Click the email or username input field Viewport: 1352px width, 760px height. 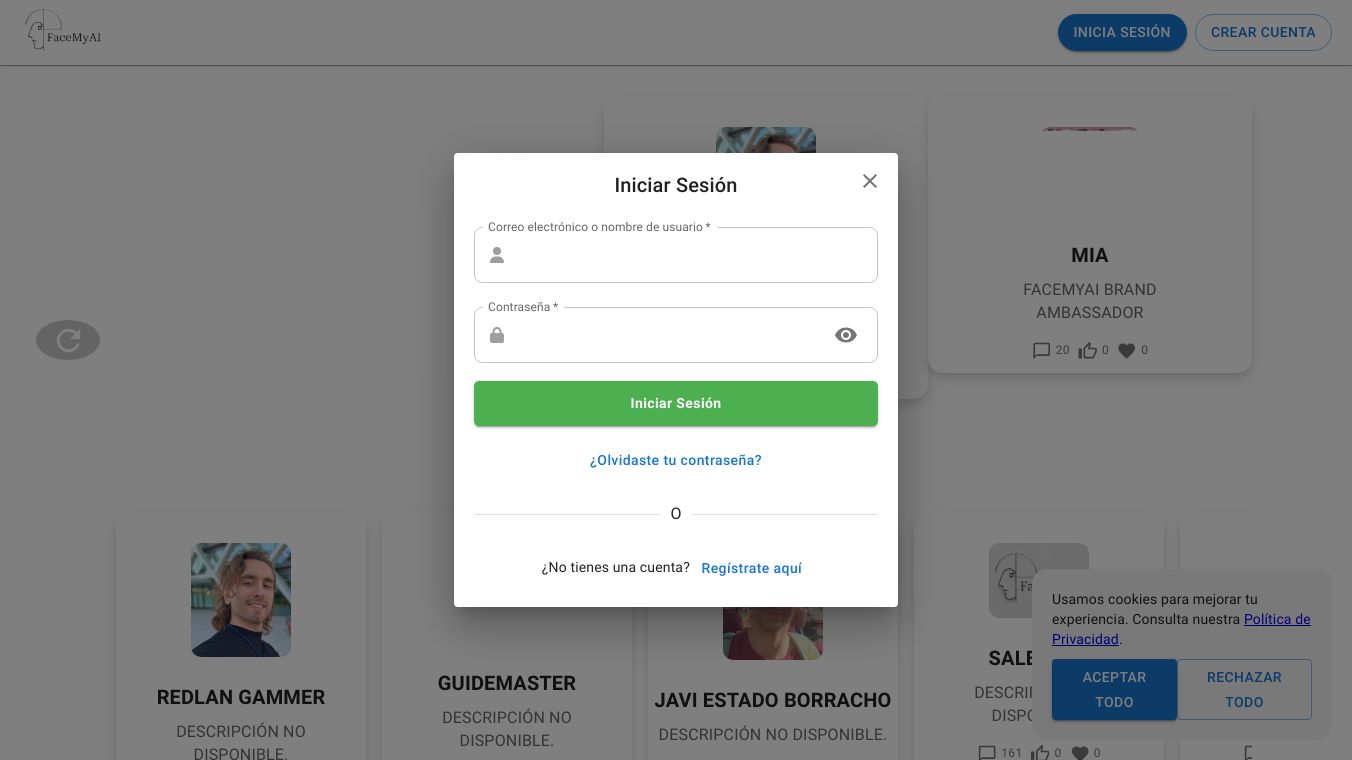pyautogui.click(x=690, y=256)
